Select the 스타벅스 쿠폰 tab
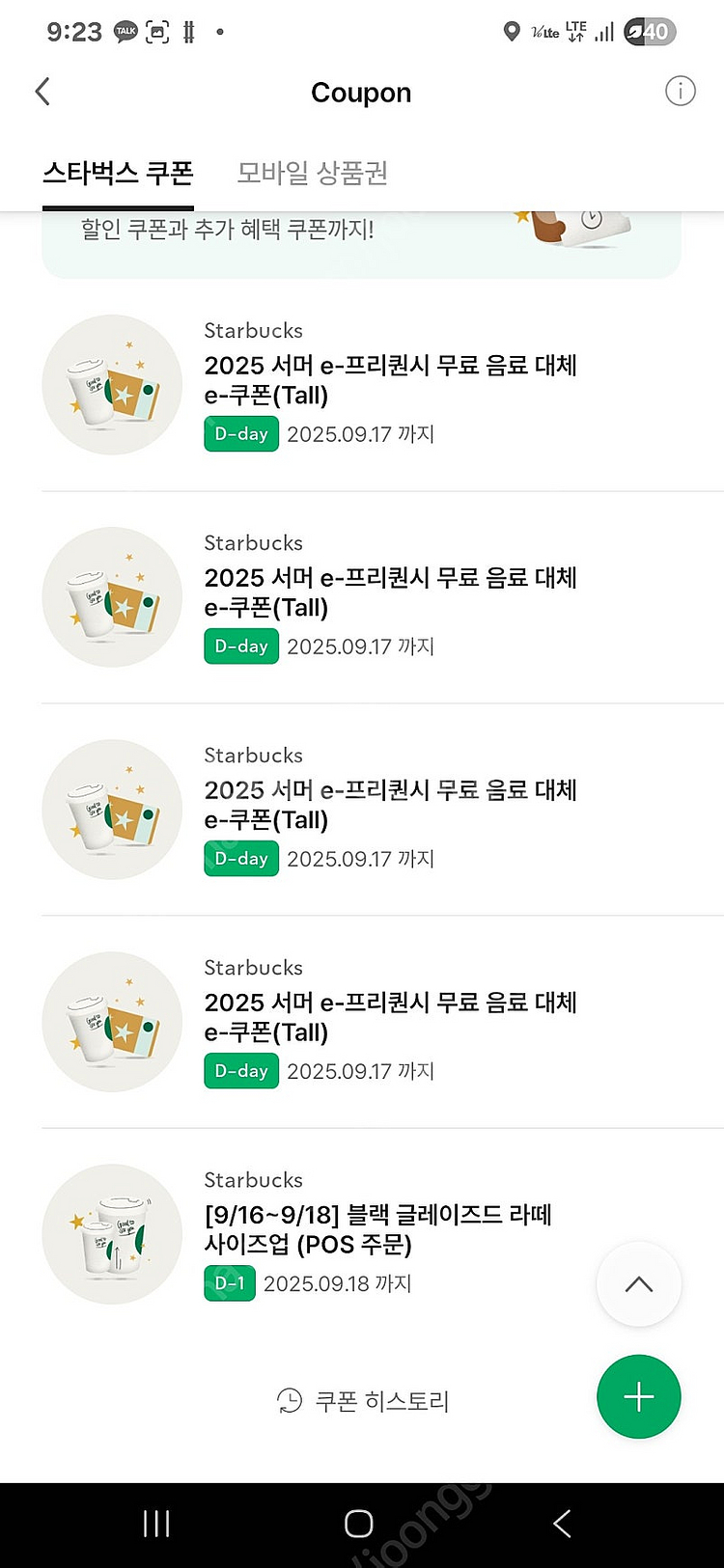724x1568 pixels. pos(118,174)
